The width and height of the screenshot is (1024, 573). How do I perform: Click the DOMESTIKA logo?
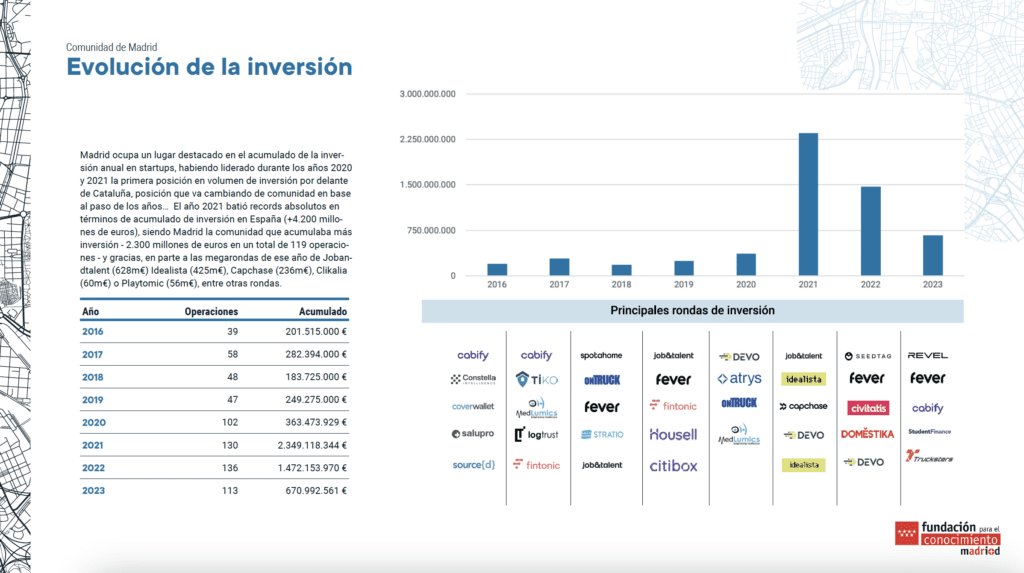[867, 434]
